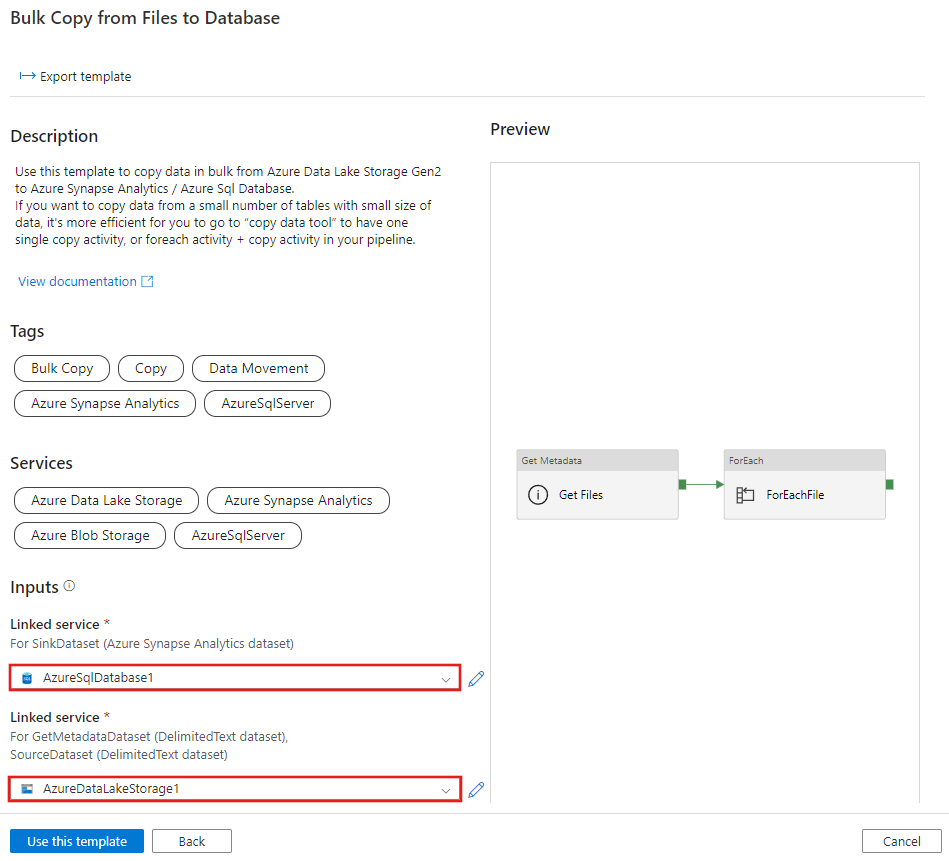This screenshot has height=861, width=949.
Task: Click the SQL database icon in the first dropdown
Action: [x=27, y=678]
